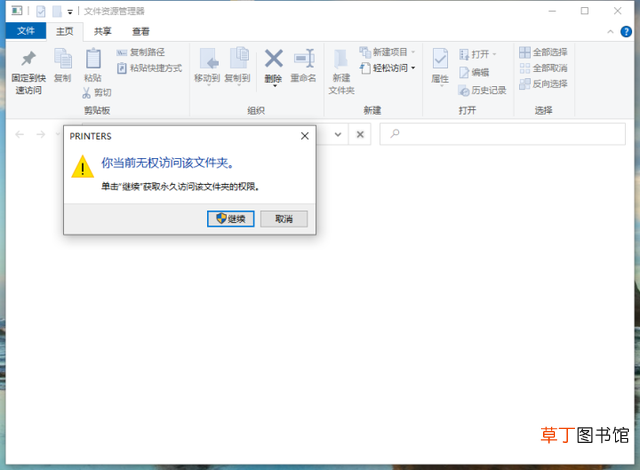Viewport: 640px width, 470px height.
Task: Click Select none (全部取消)
Action: pos(543,68)
